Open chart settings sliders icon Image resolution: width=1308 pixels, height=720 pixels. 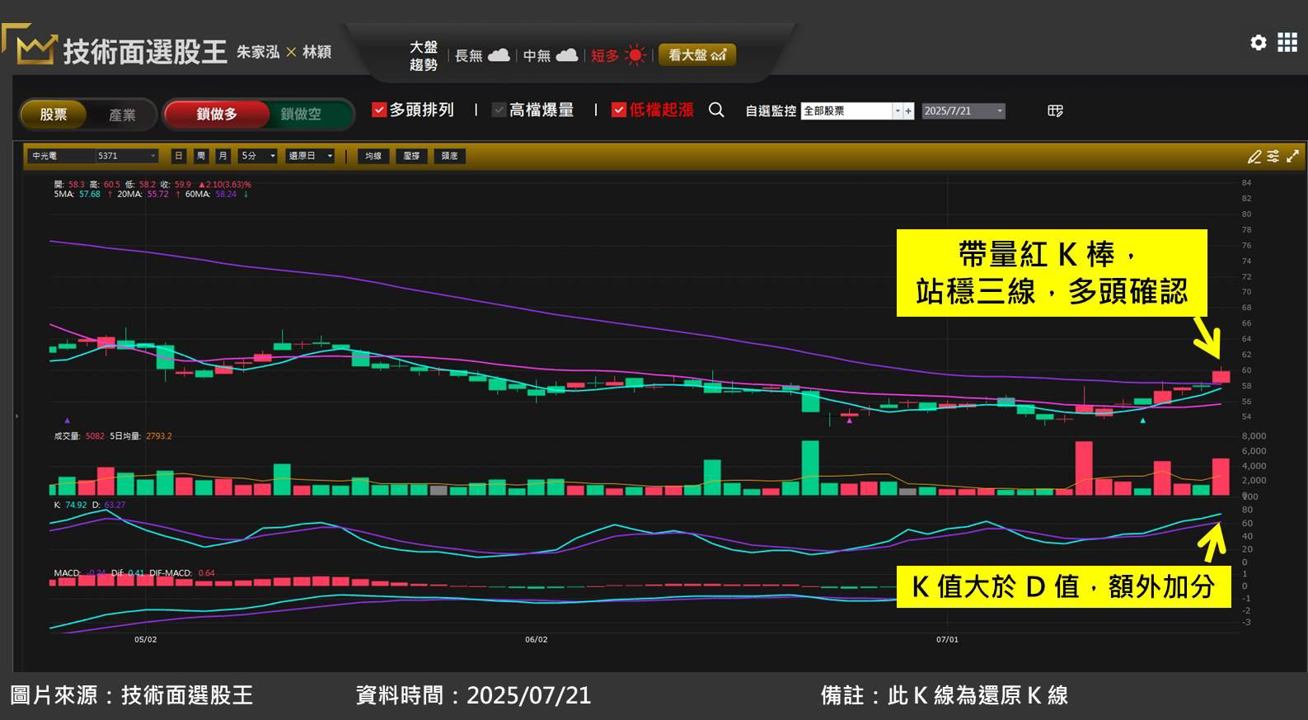[1273, 156]
